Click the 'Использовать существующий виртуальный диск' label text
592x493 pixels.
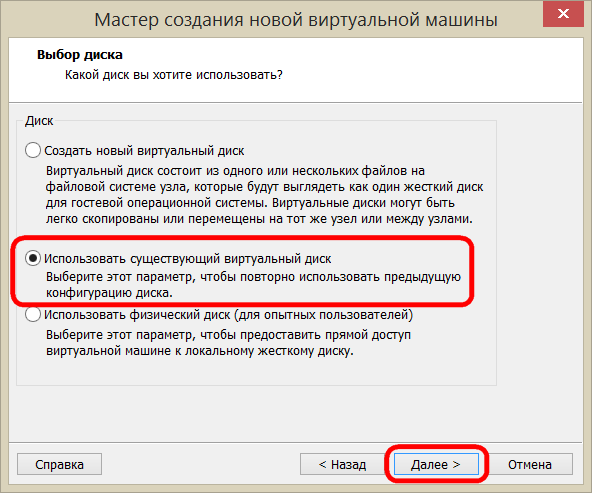(188, 259)
